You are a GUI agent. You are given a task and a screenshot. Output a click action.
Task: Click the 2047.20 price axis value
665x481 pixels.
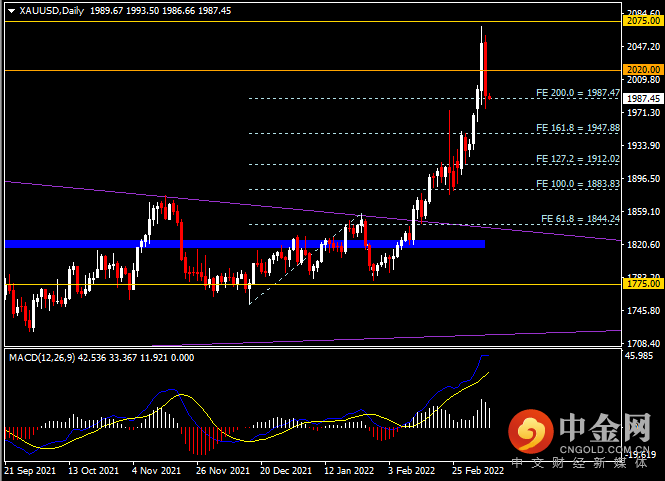(643, 47)
